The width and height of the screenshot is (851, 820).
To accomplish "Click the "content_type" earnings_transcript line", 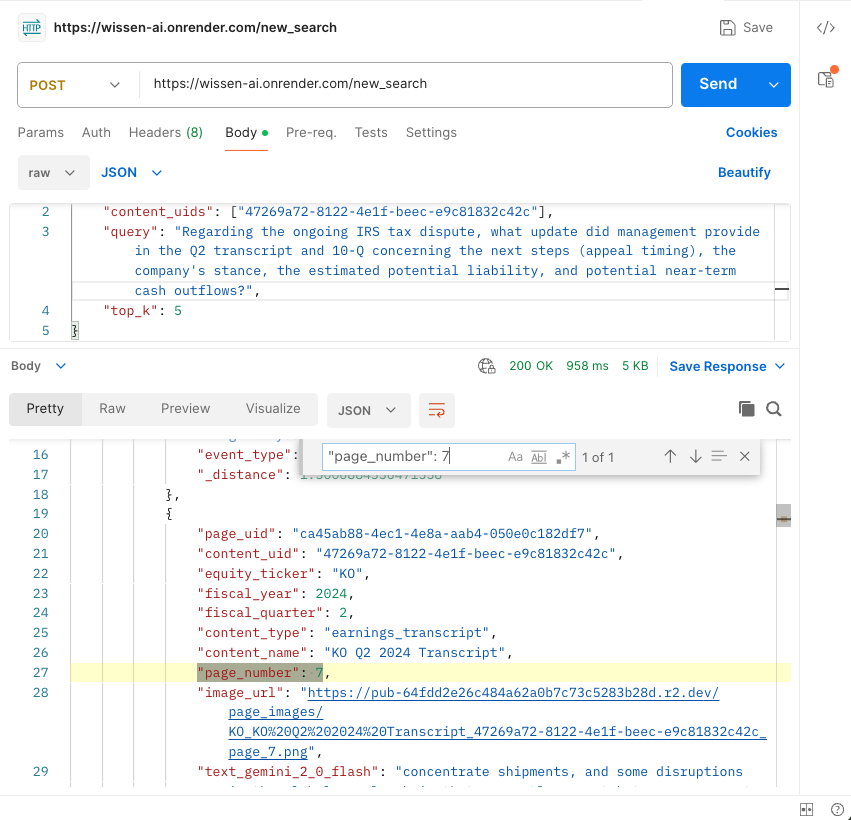I will pos(347,633).
